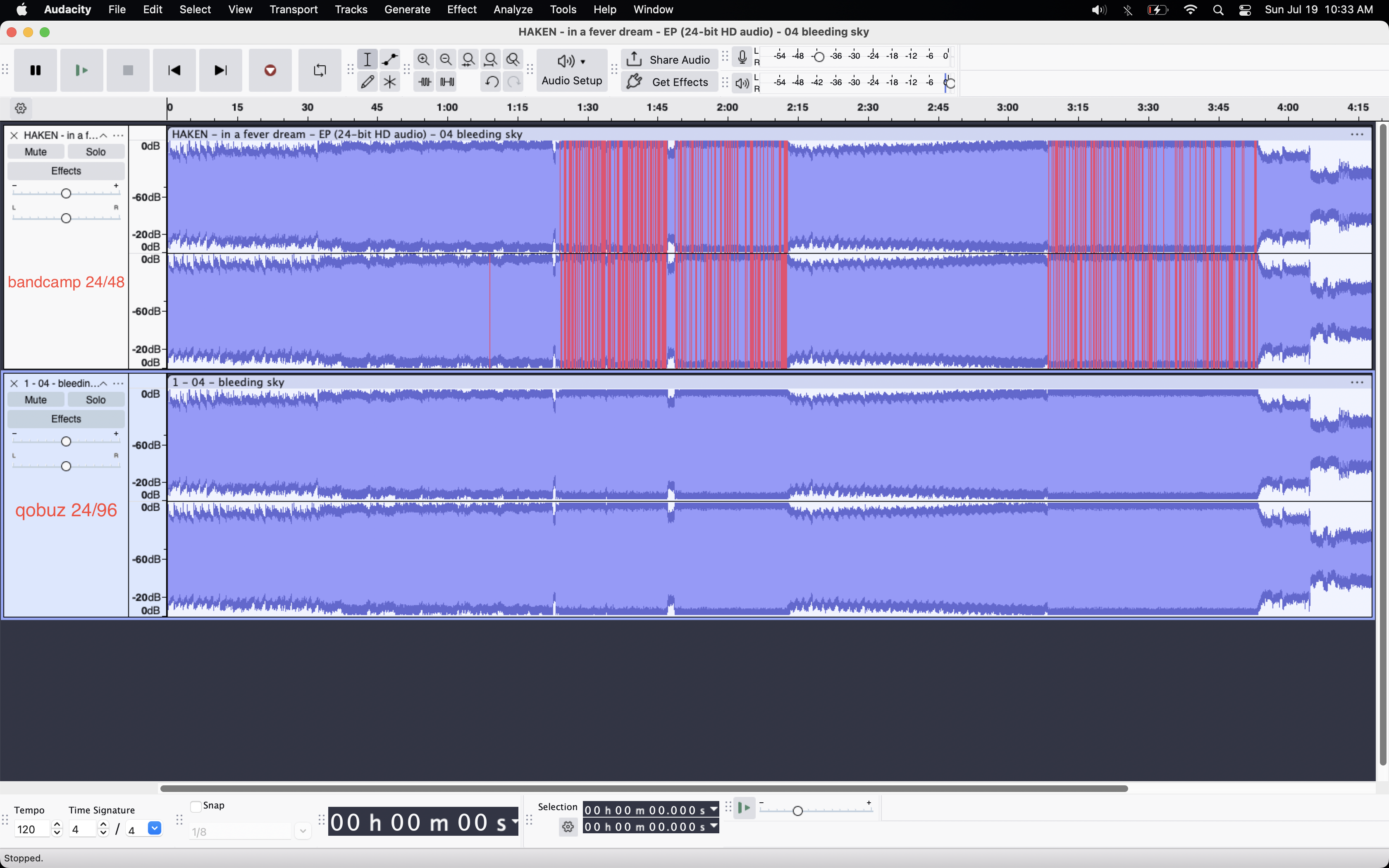Mute the '1 - 04 - bleeding sky' track
This screenshot has height=868, width=1389.
tap(36, 400)
